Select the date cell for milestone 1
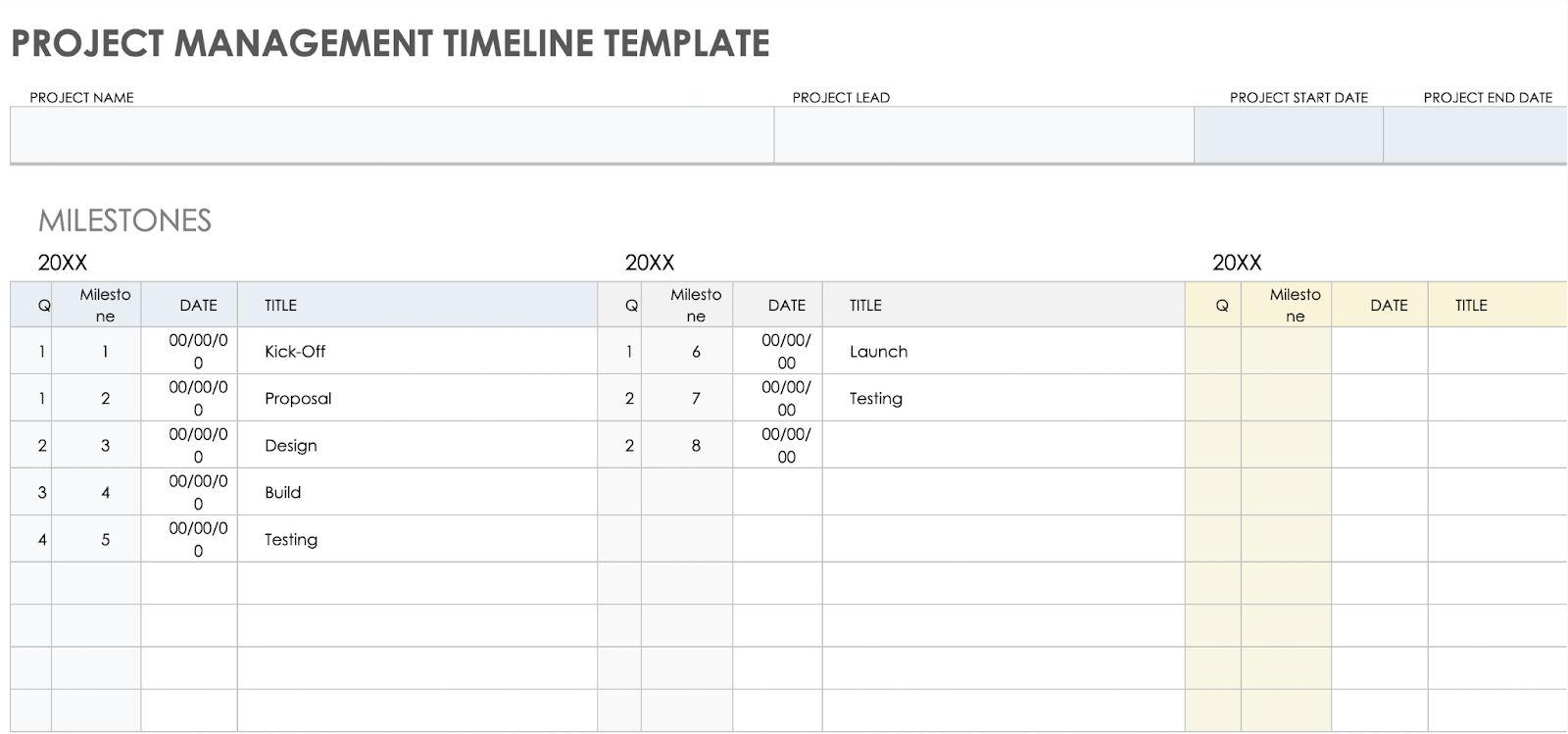Viewport: 1568px width, 734px height. click(198, 351)
